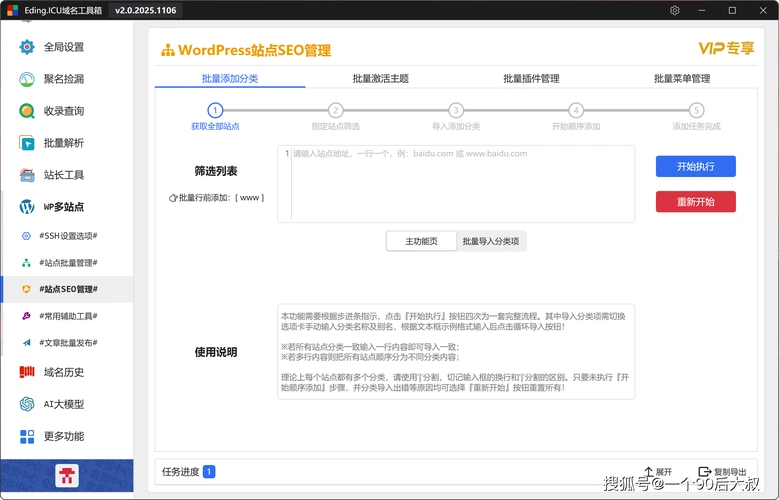
Task: Select step 2 指定站点筛选
Action: [335, 117]
